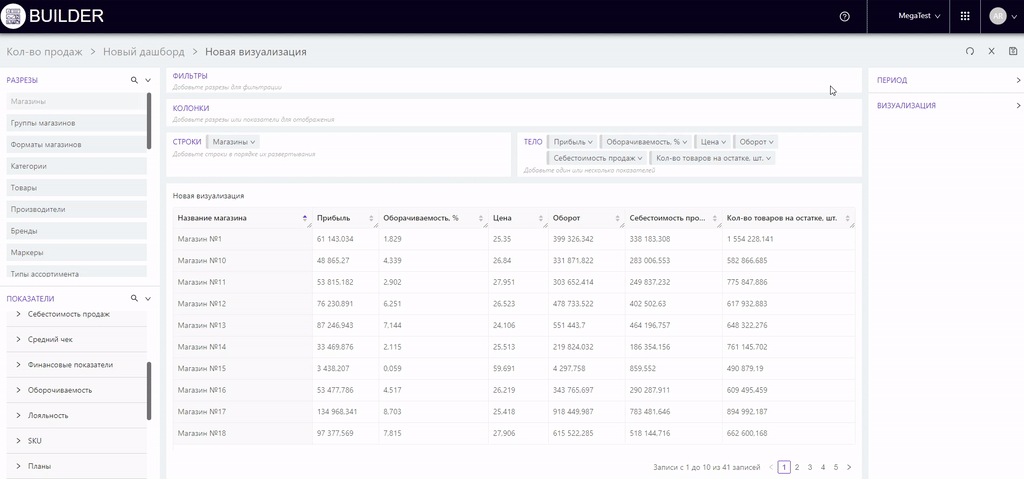Click the BUILDER logo icon
This screenshot has height=480, width=1024.
[14, 16]
